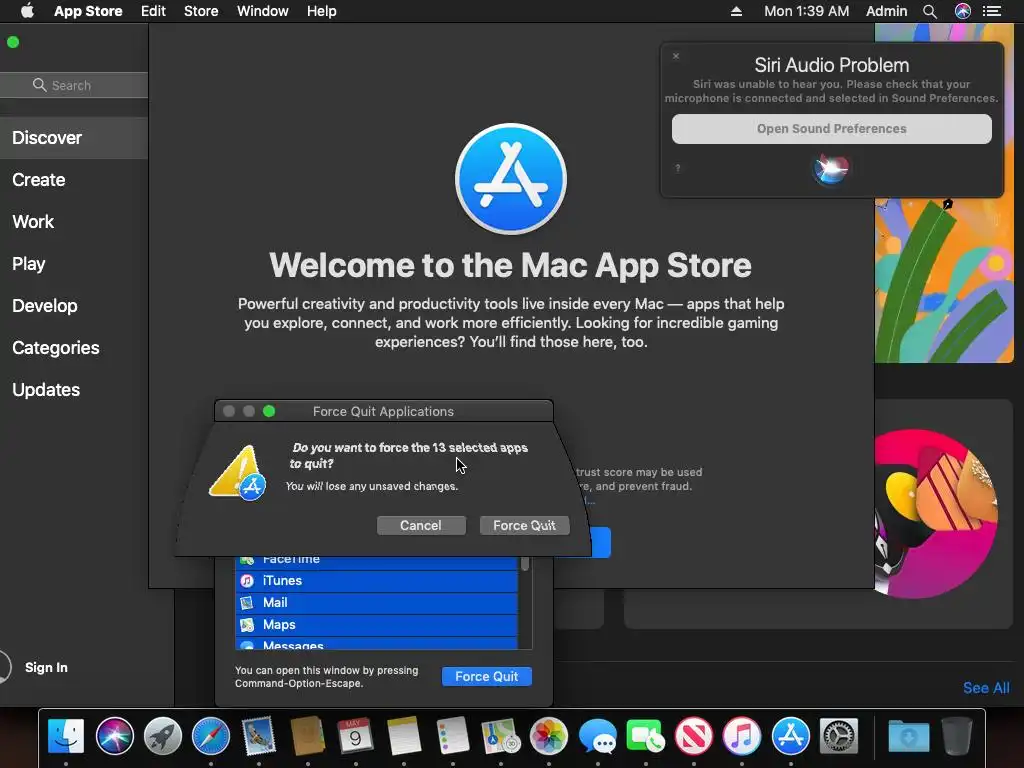Click Open Sound Preferences button

(831, 129)
